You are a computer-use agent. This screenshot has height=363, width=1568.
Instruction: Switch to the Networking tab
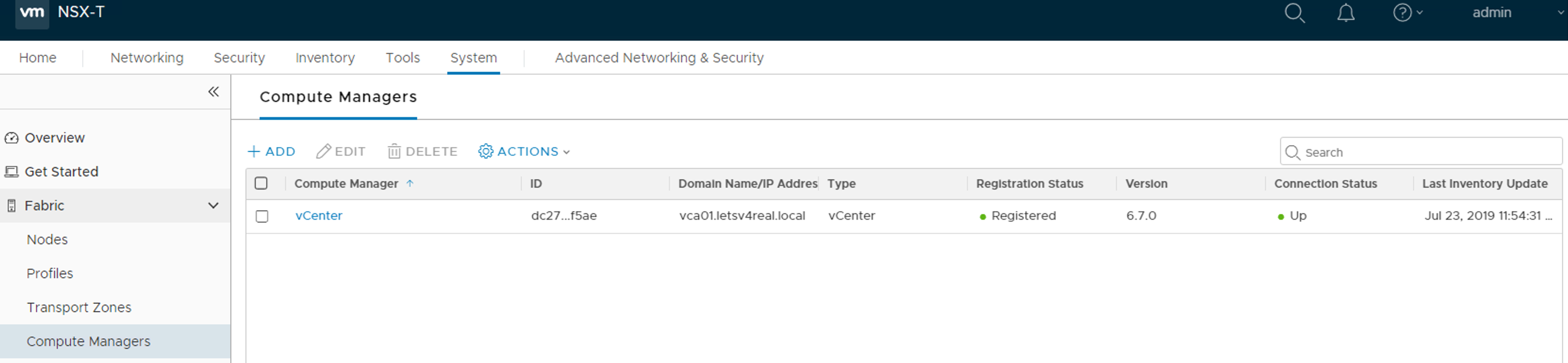pos(147,58)
